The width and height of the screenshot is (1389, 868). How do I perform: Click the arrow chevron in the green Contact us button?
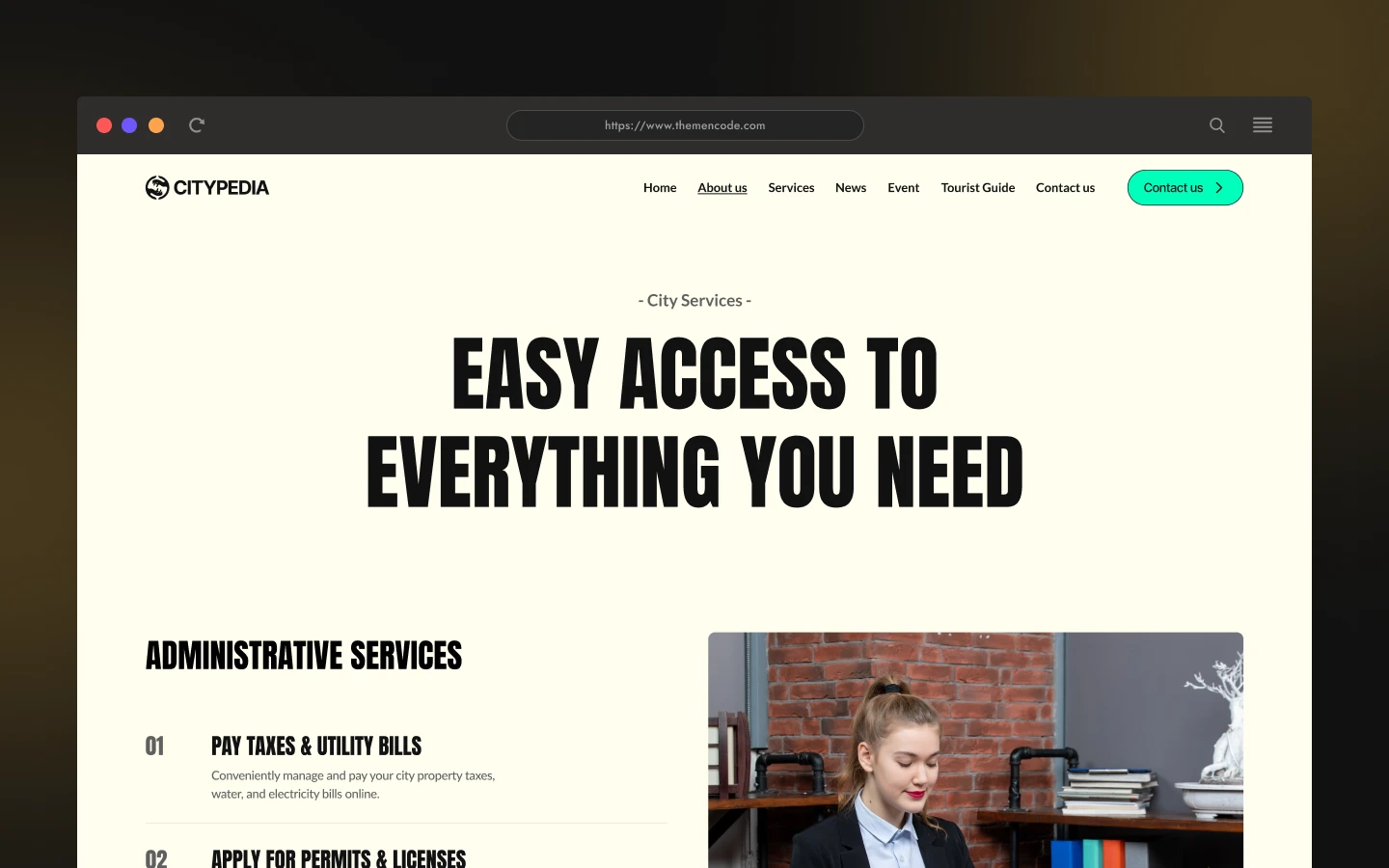[x=1219, y=188]
